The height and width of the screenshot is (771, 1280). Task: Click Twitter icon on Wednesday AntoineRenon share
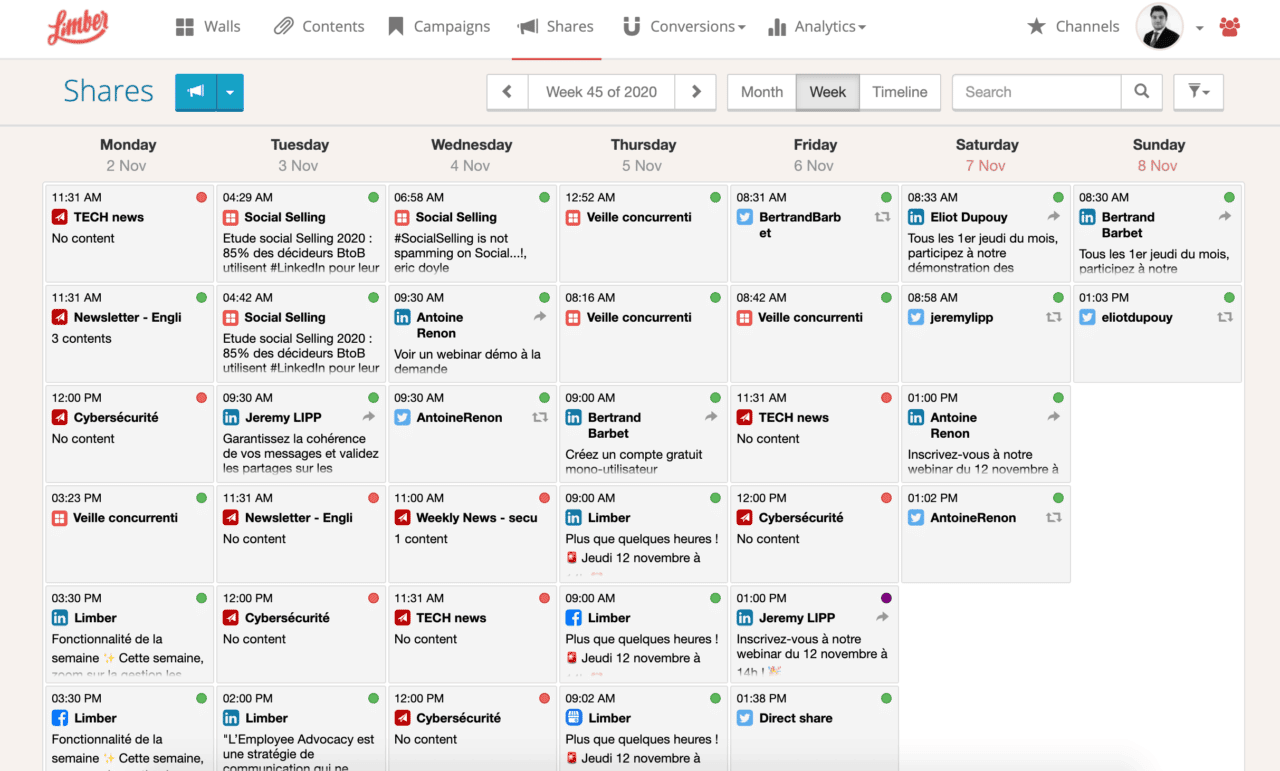click(x=402, y=418)
